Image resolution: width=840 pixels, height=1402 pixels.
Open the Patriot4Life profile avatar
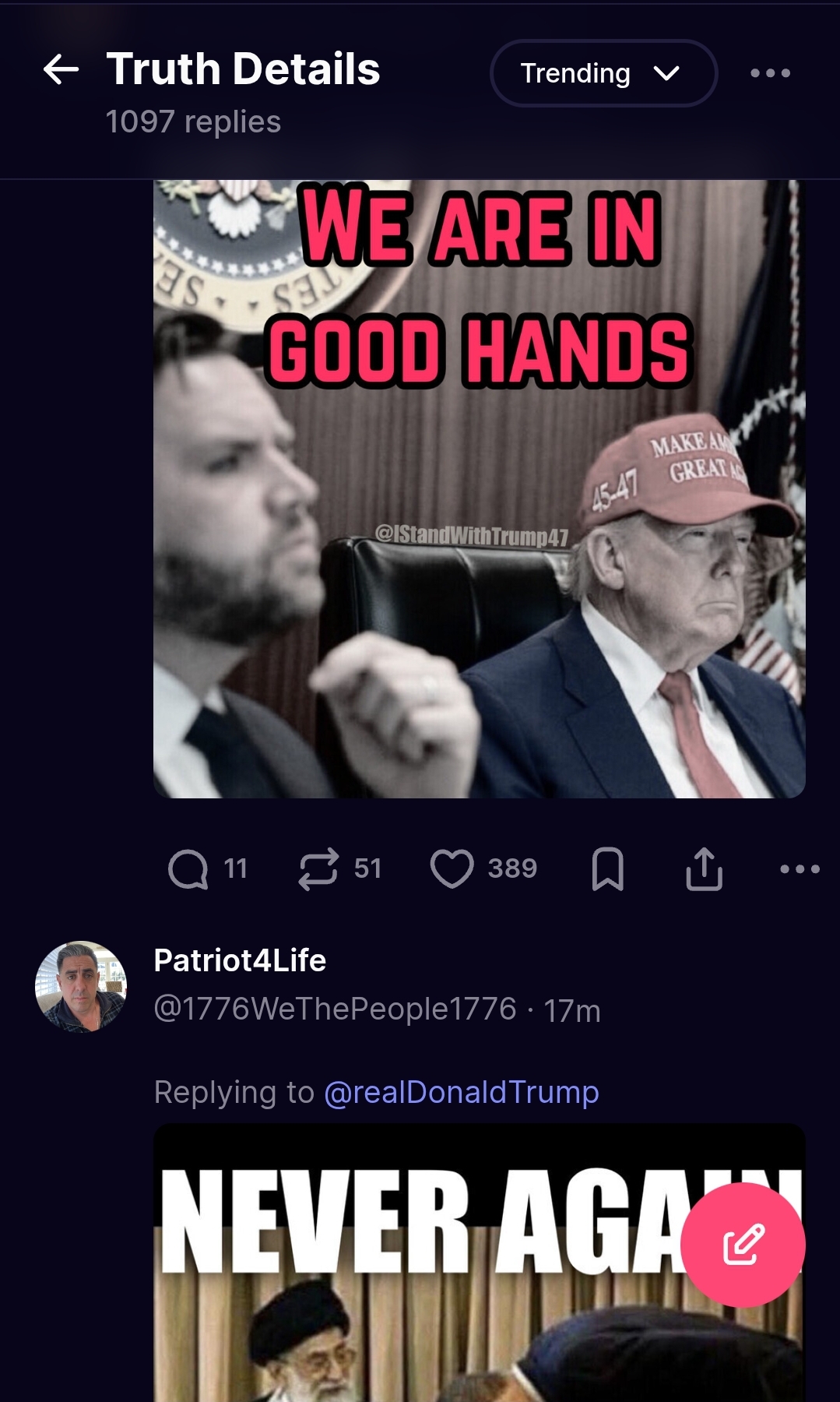tap(81, 987)
